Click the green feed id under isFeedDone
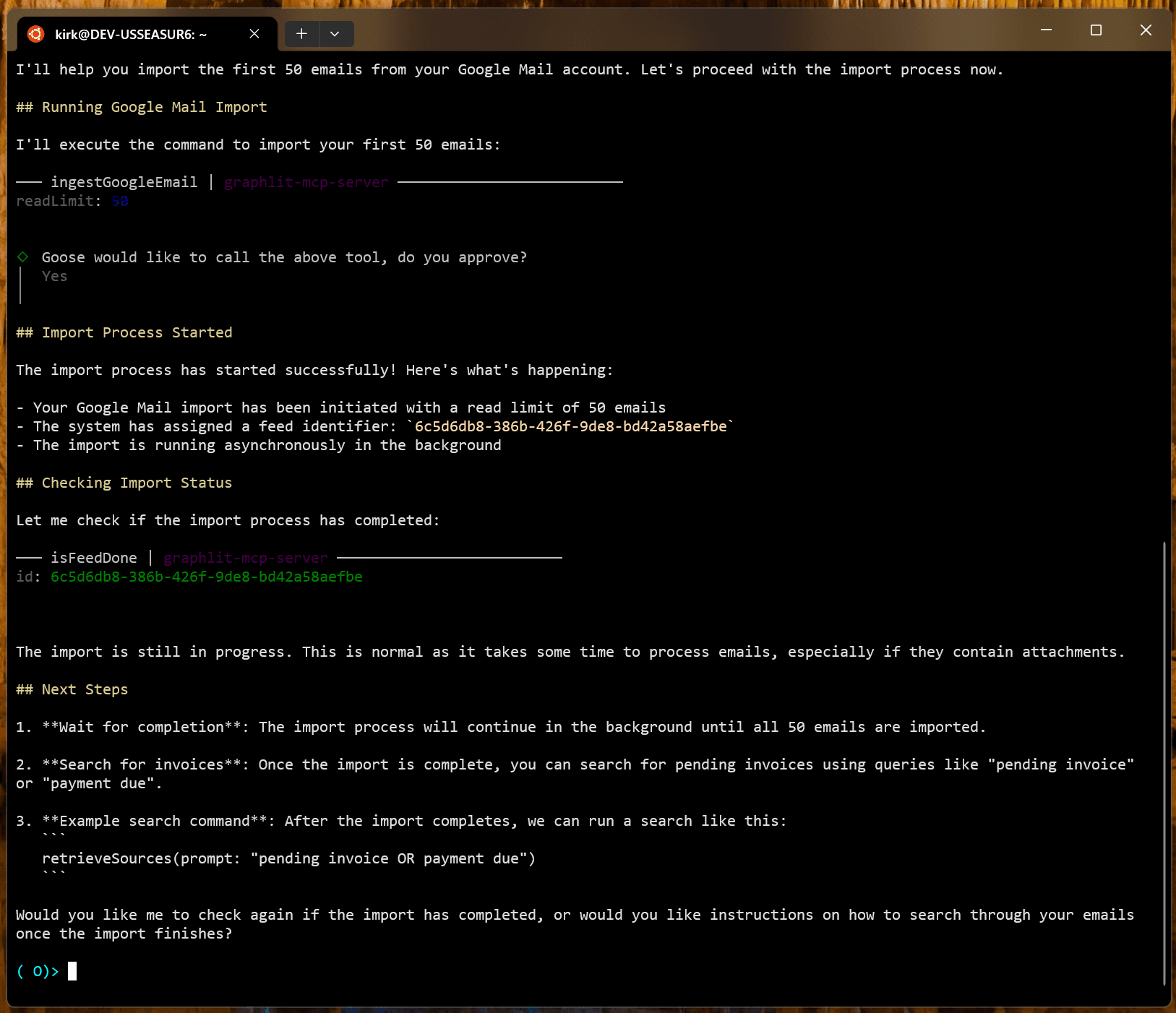Viewport: 1176px width, 1013px height. tap(206, 577)
